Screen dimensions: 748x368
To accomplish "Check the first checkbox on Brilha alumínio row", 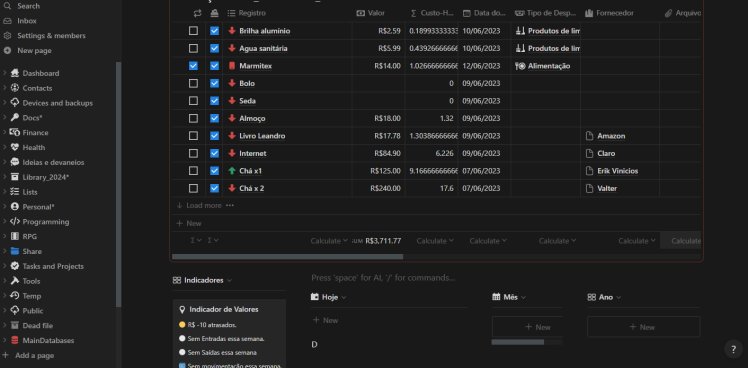I will [193, 31].
